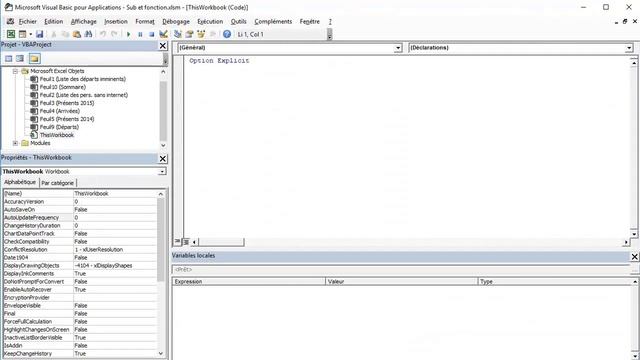Select Feuil3 (Présents 2015) sheet object
640x360 pixels.
pos(67,103)
